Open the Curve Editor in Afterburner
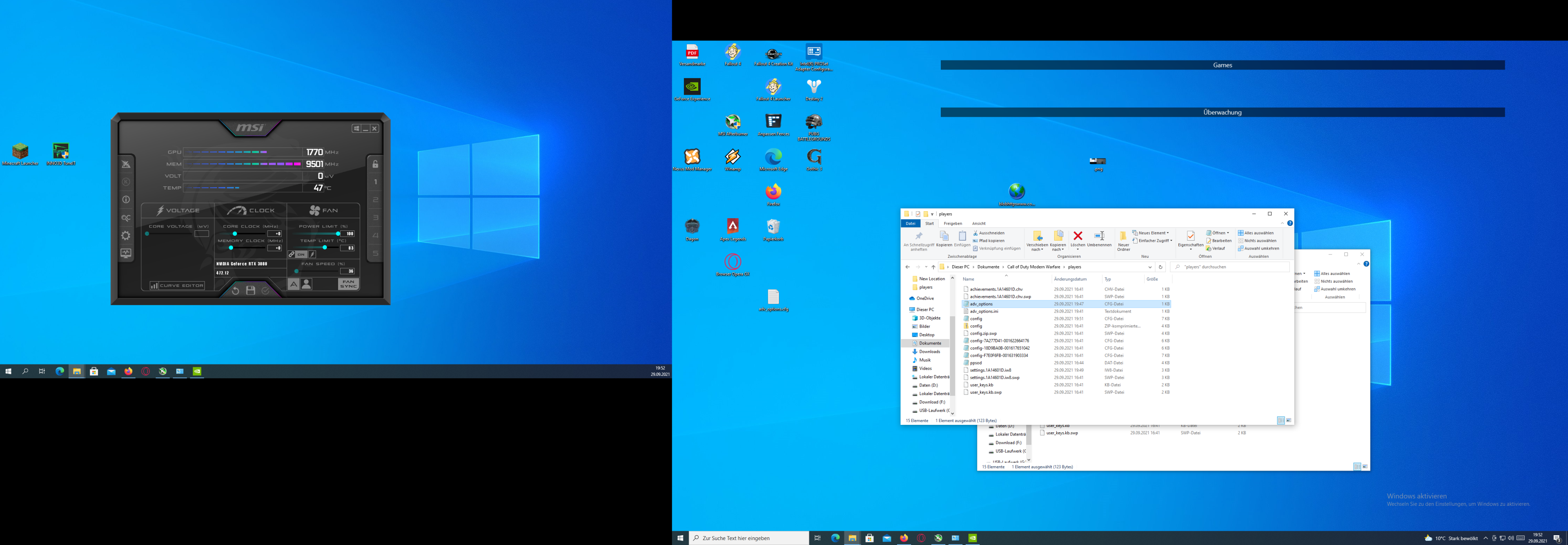The height and width of the screenshot is (545, 1568). (x=177, y=285)
